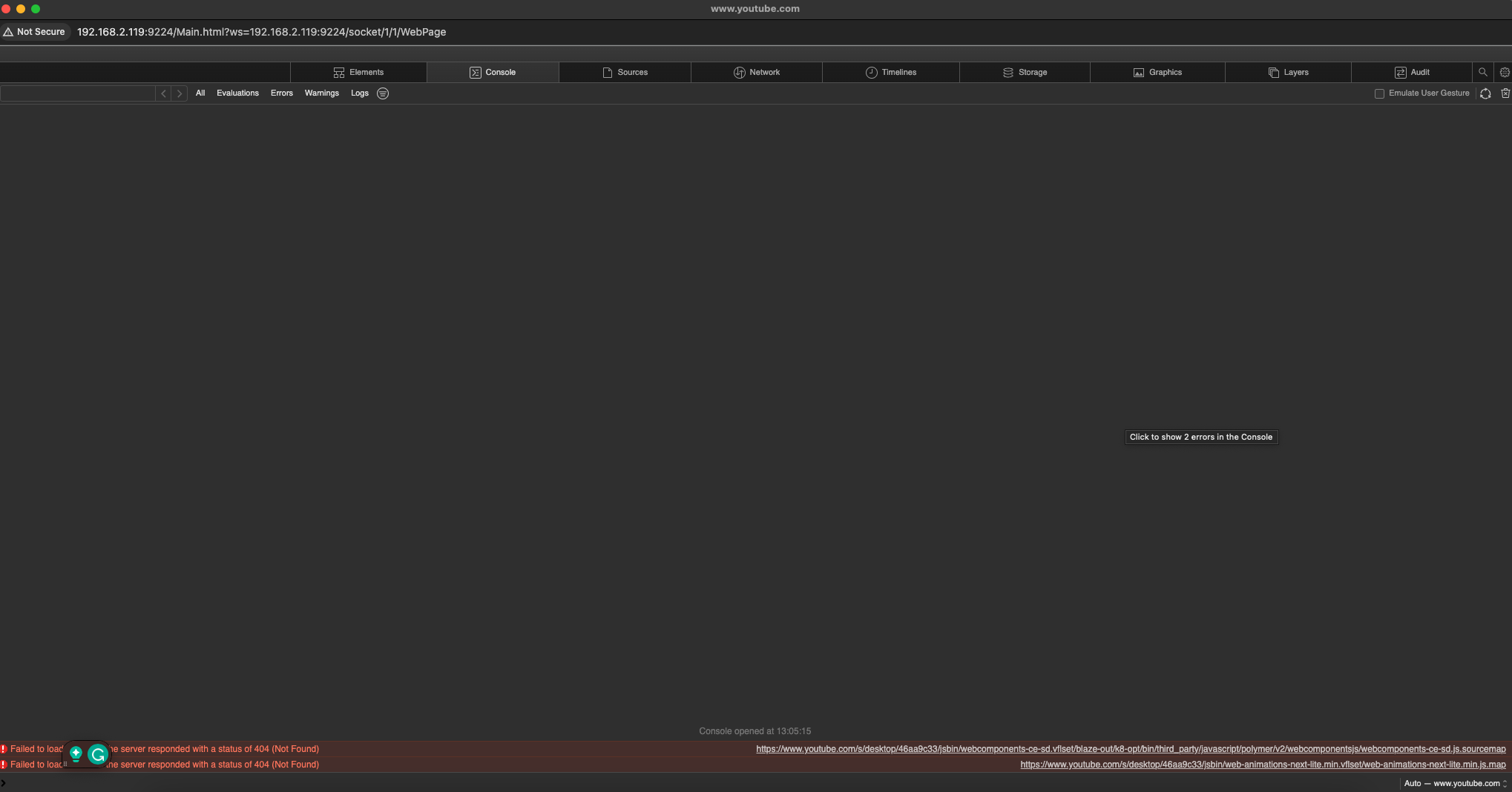
Task: Click 'Click to show 2 errors' tooltip
Action: click(x=1201, y=437)
